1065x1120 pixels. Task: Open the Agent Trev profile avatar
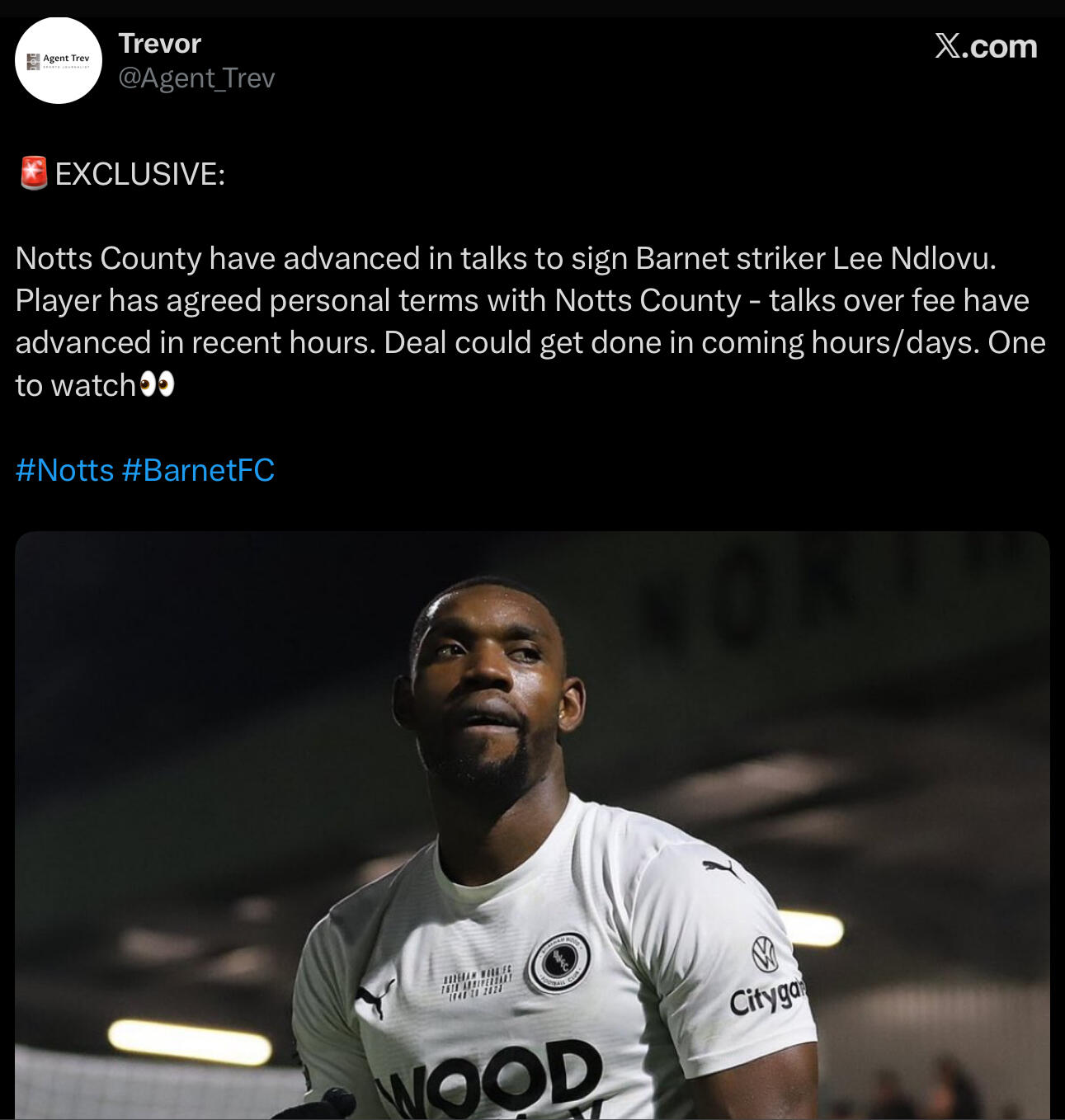click(58, 60)
